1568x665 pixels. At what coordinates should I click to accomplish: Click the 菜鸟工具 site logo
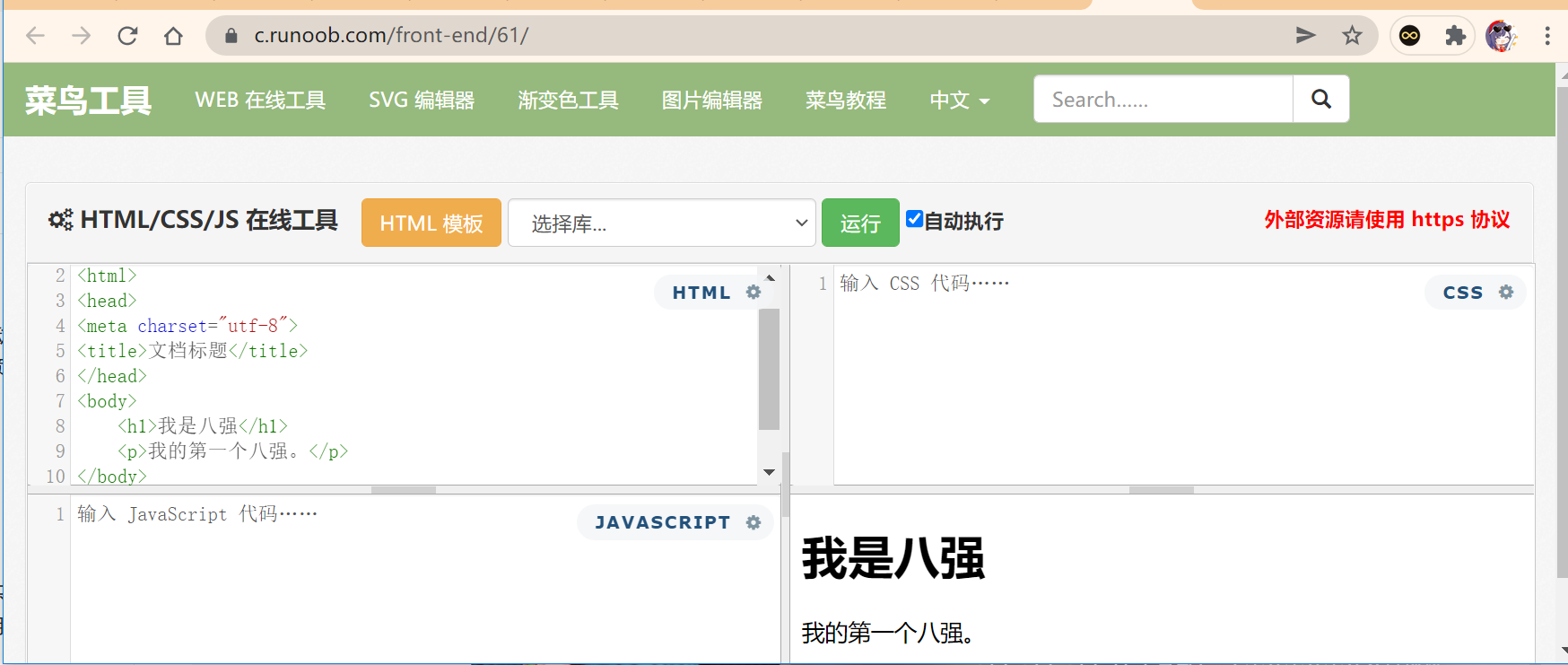point(88,101)
